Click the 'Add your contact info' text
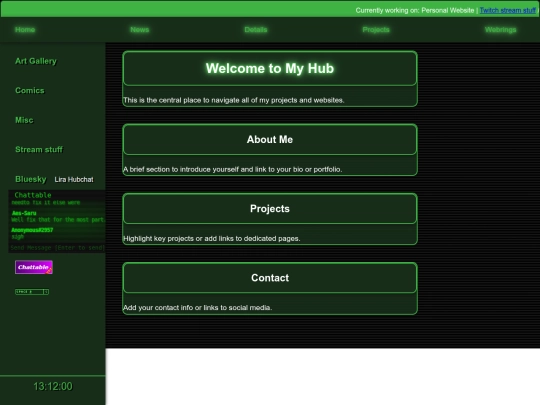540x405 pixels. (x=198, y=308)
